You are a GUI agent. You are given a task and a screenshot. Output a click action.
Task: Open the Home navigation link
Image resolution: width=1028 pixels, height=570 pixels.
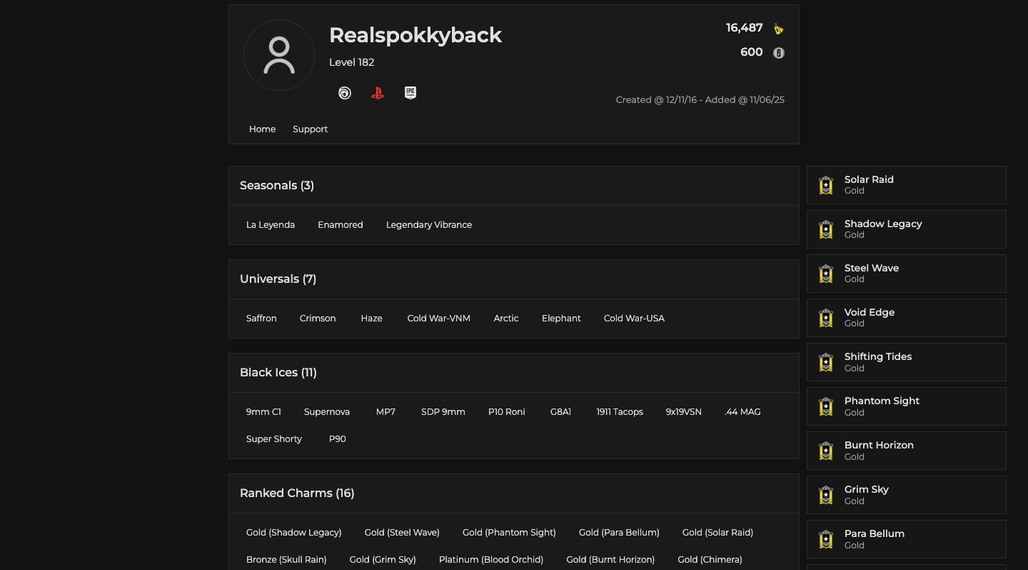coord(262,129)
